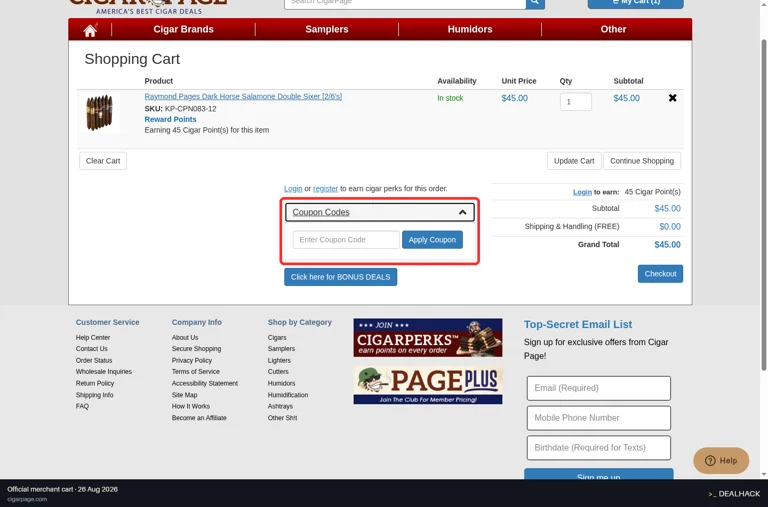Open the Privacy Policy link
This screenshot has height=507, width=768.
click(x=192, y=361)
